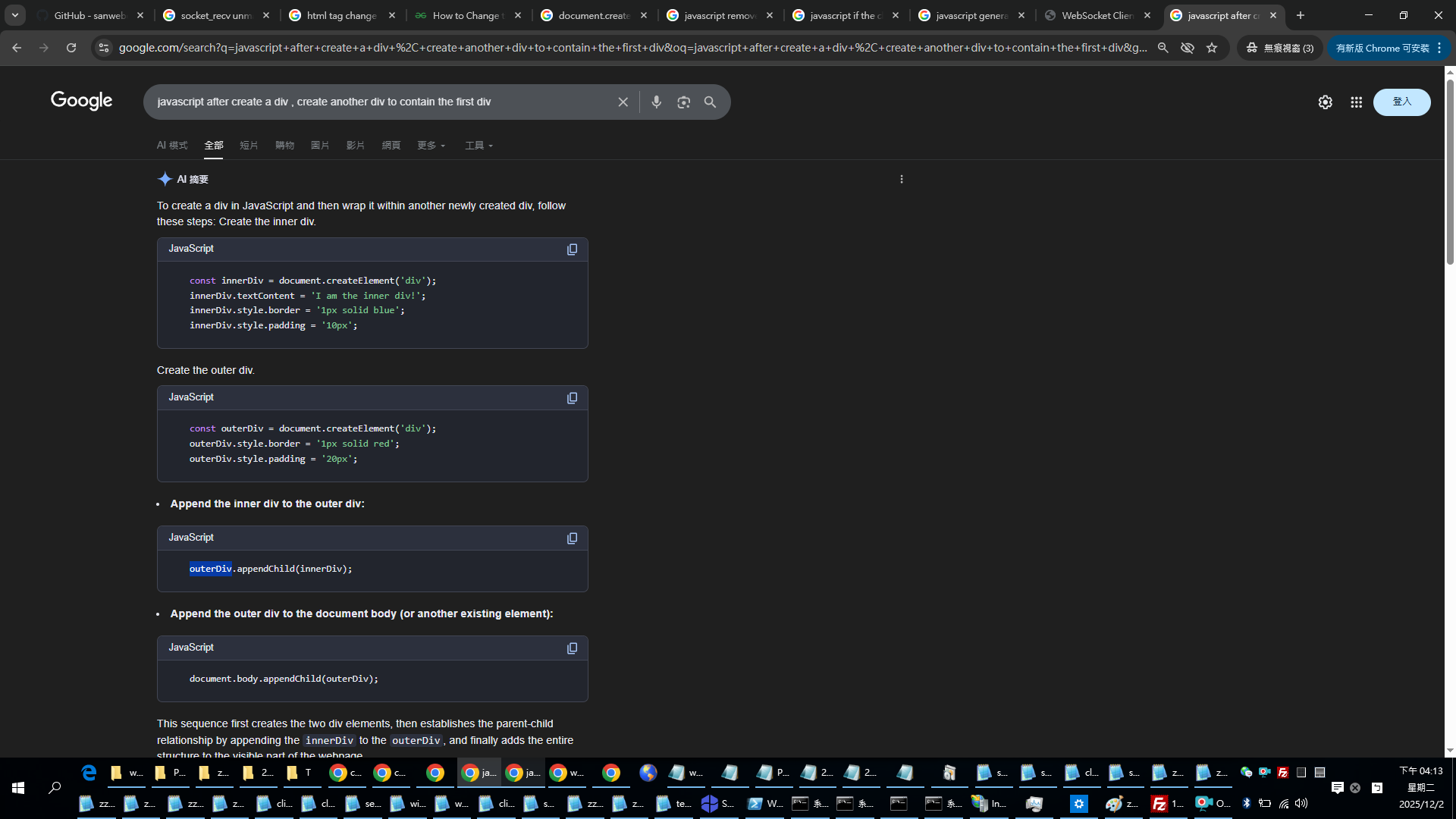The width and height of the screenshot is (1456, 819).
Task: Click inside the Google search input field
Action: pos(379,102)
